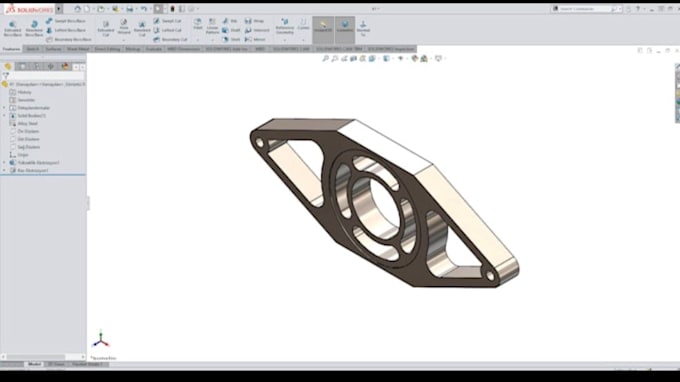Open the dropdown under Hole Wizard
Image resolution: width=680 pixels, height=382 pixels.
[124, 40]
